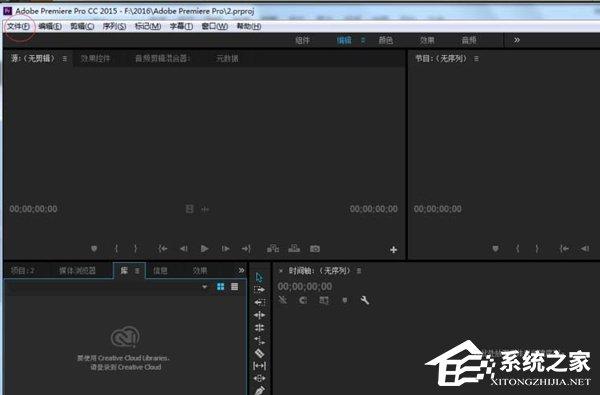Play the clip in source monitor
Viewport: 600px width, 395px height.
(x=205, y=249)
